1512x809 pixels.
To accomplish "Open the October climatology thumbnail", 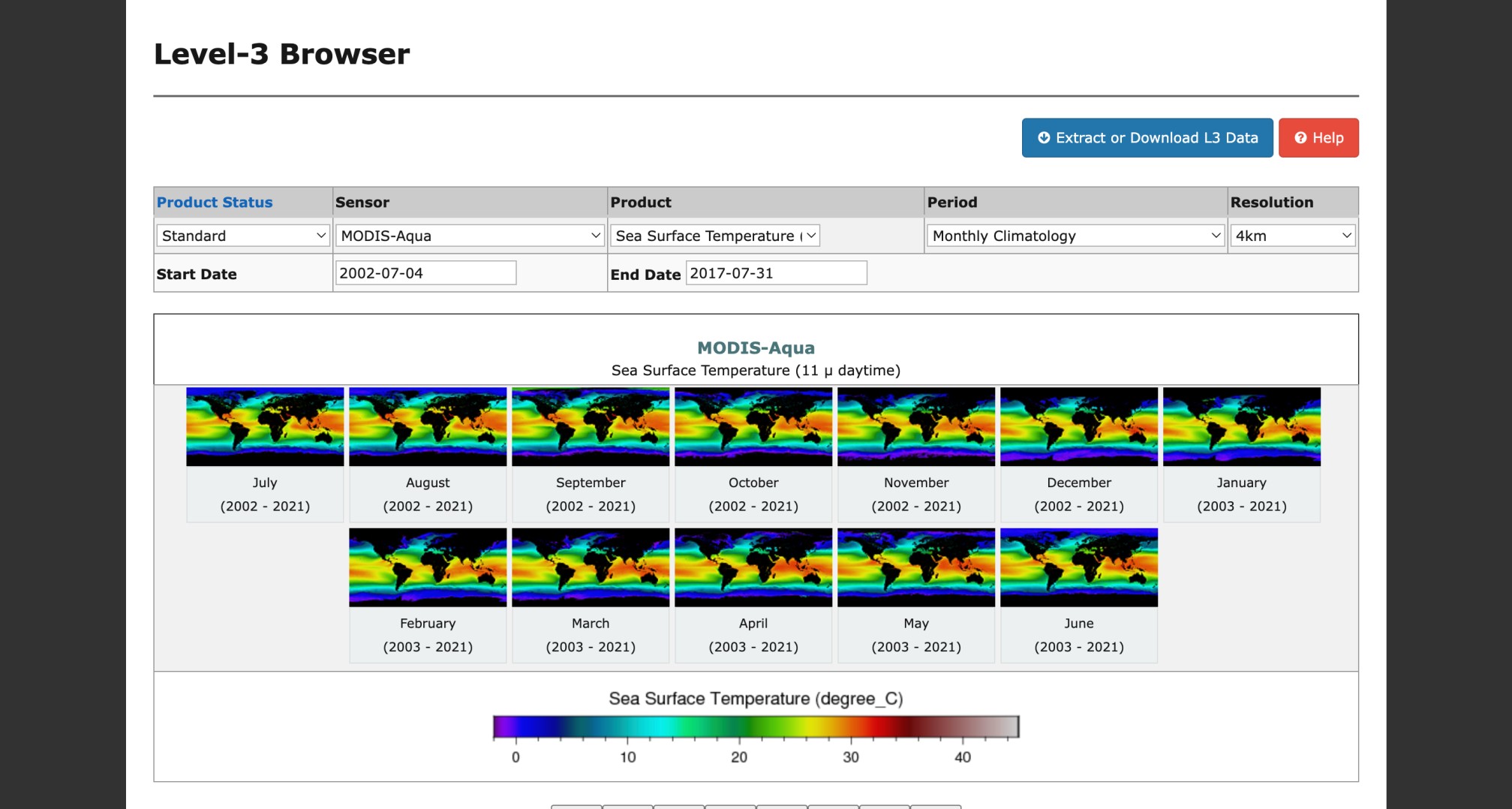I will (753, 426).
